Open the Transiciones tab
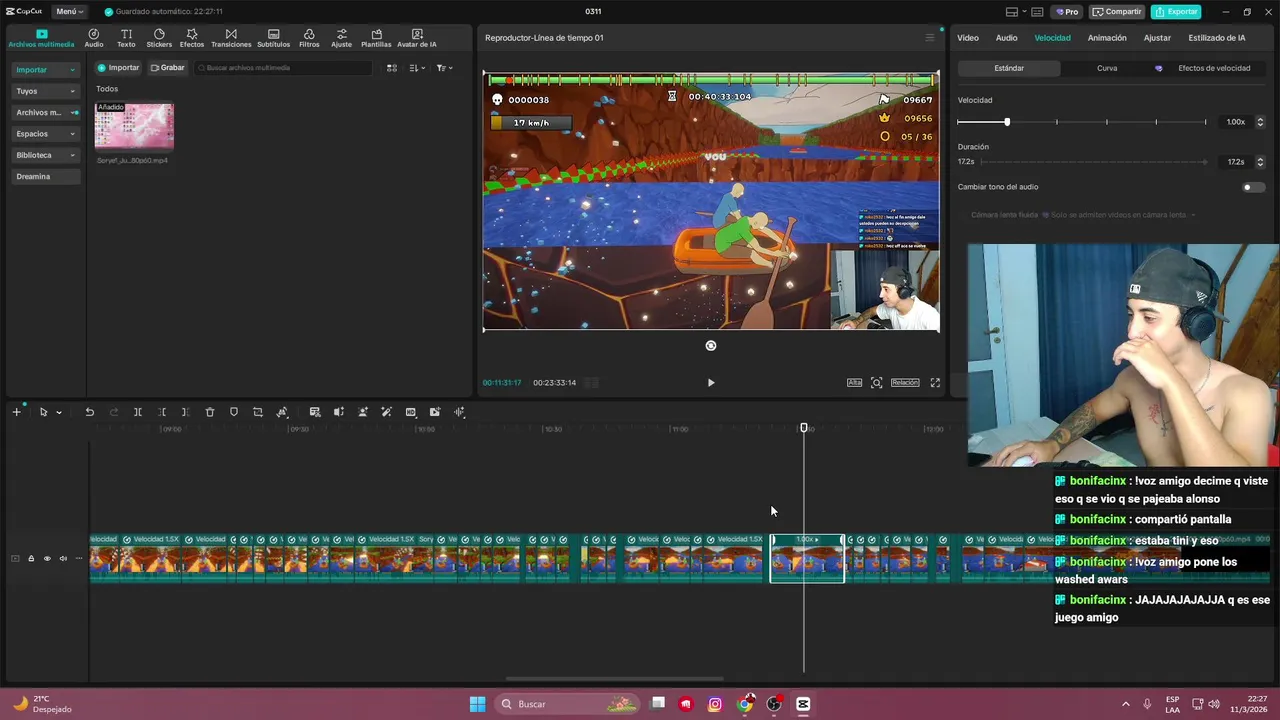Image resolution: width=1280 pixels, height=720 pixels. click(x=231, y=38)
